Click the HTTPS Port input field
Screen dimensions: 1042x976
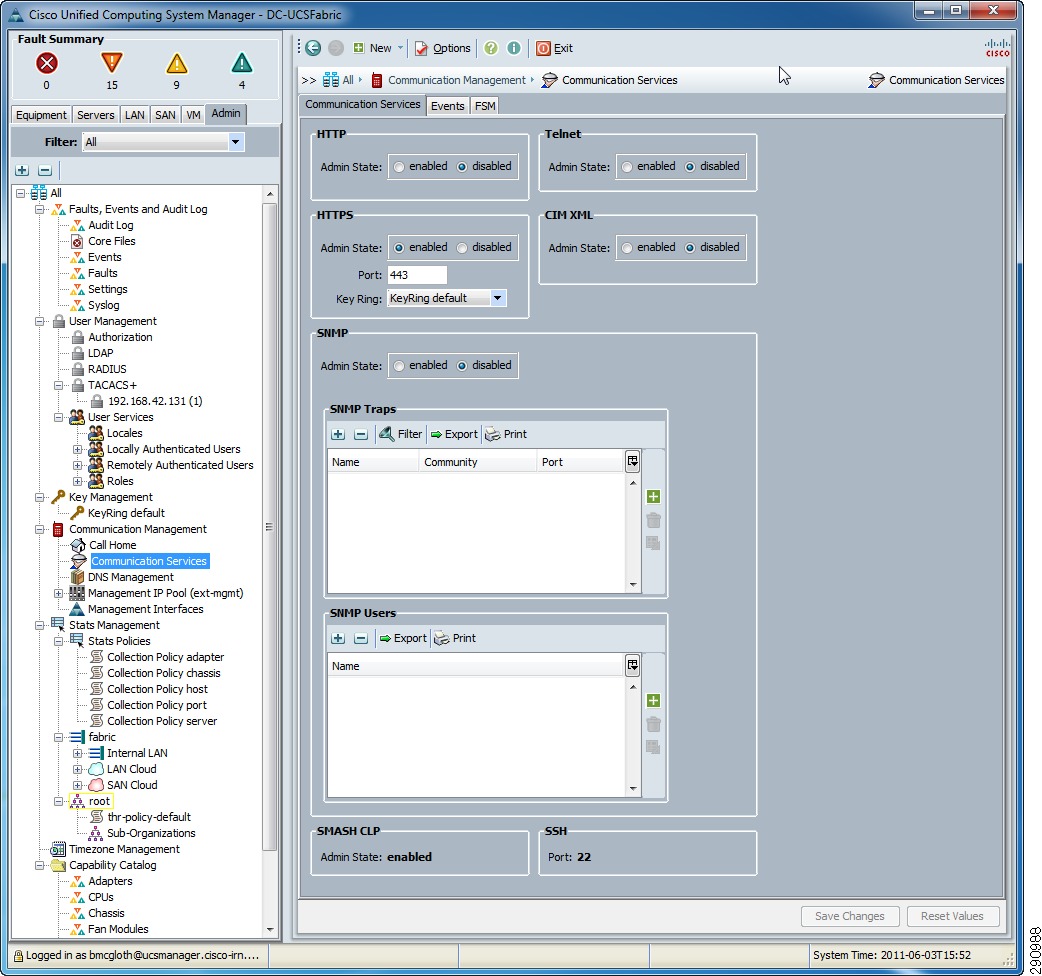417,275
